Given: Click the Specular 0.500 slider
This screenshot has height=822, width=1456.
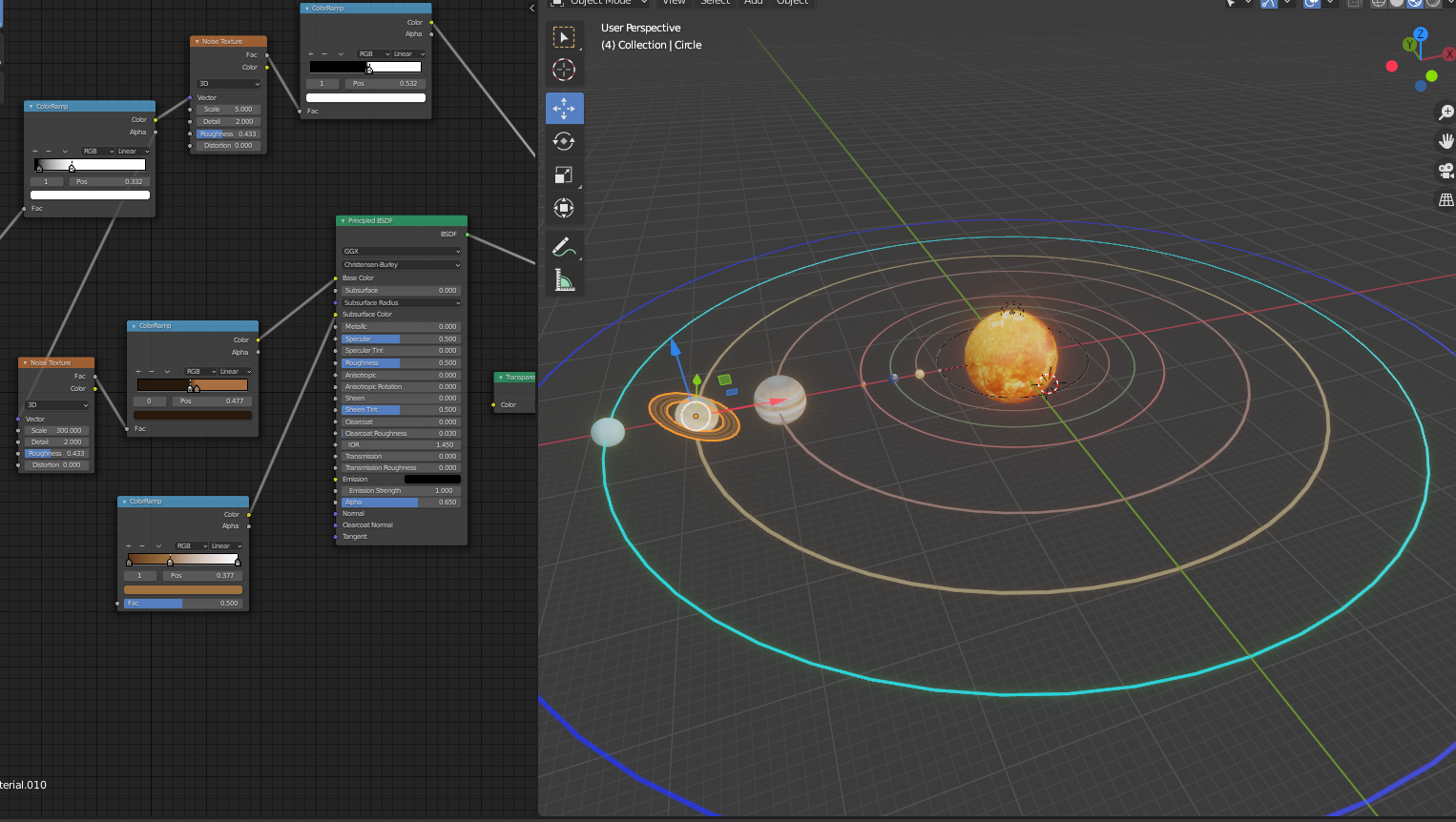Looking at the screenshot, I should click(402, 339).
